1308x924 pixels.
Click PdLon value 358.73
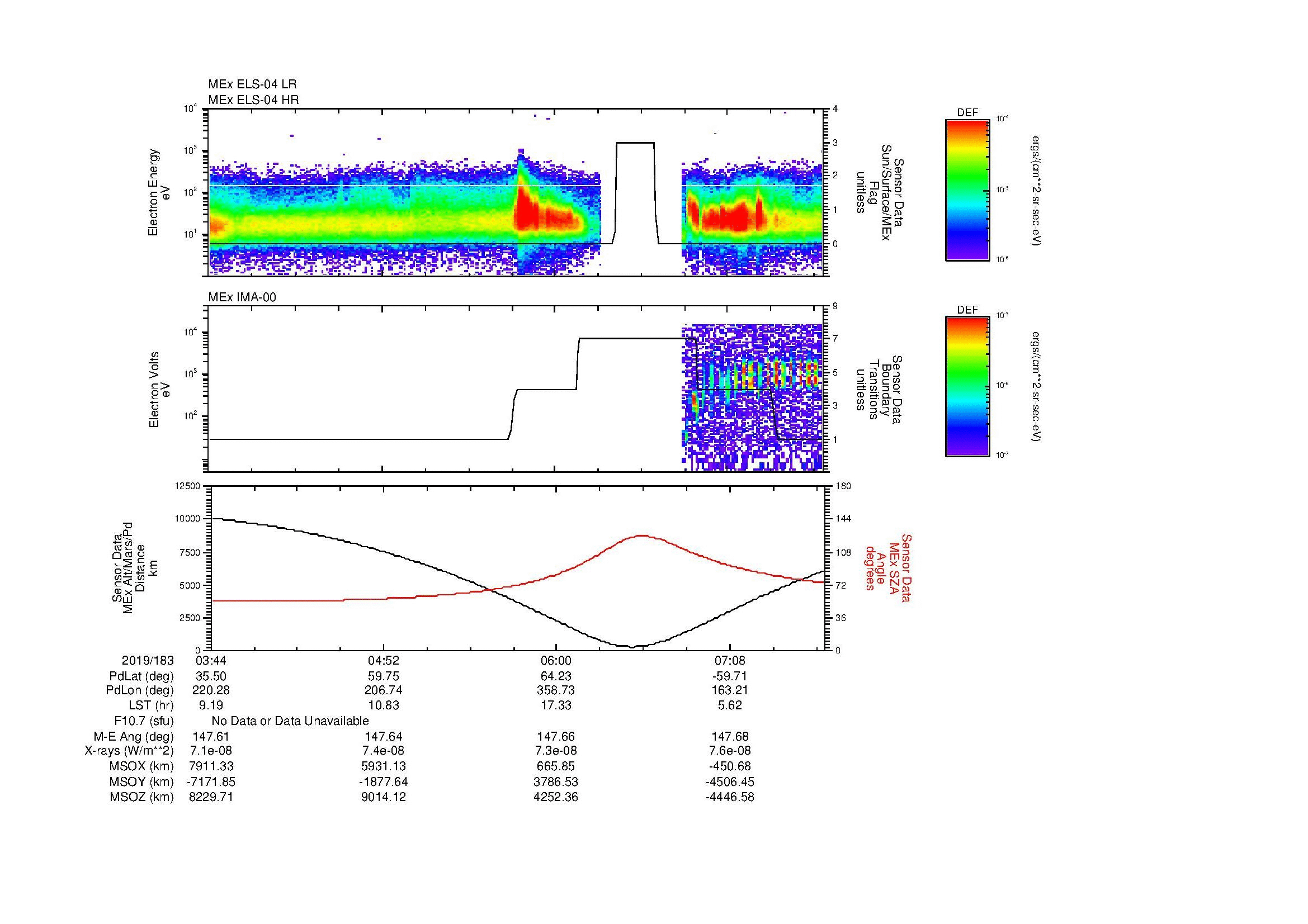[x=556, y=690]
